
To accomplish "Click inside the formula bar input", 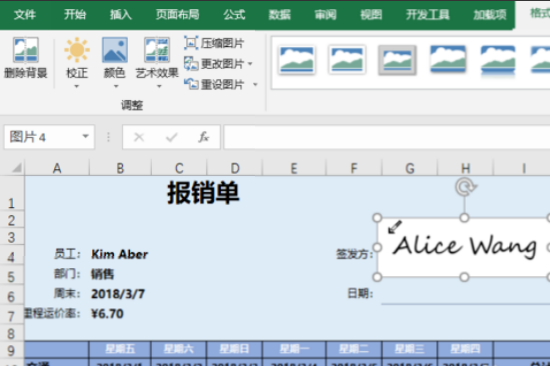I will 387,137.
